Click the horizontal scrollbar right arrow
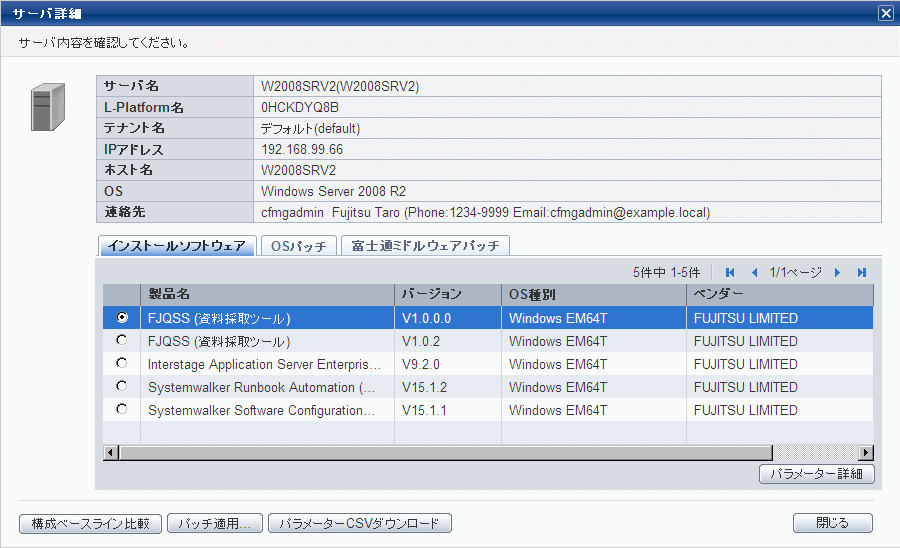The image size is (900, 548). click(x=866, y=453)
